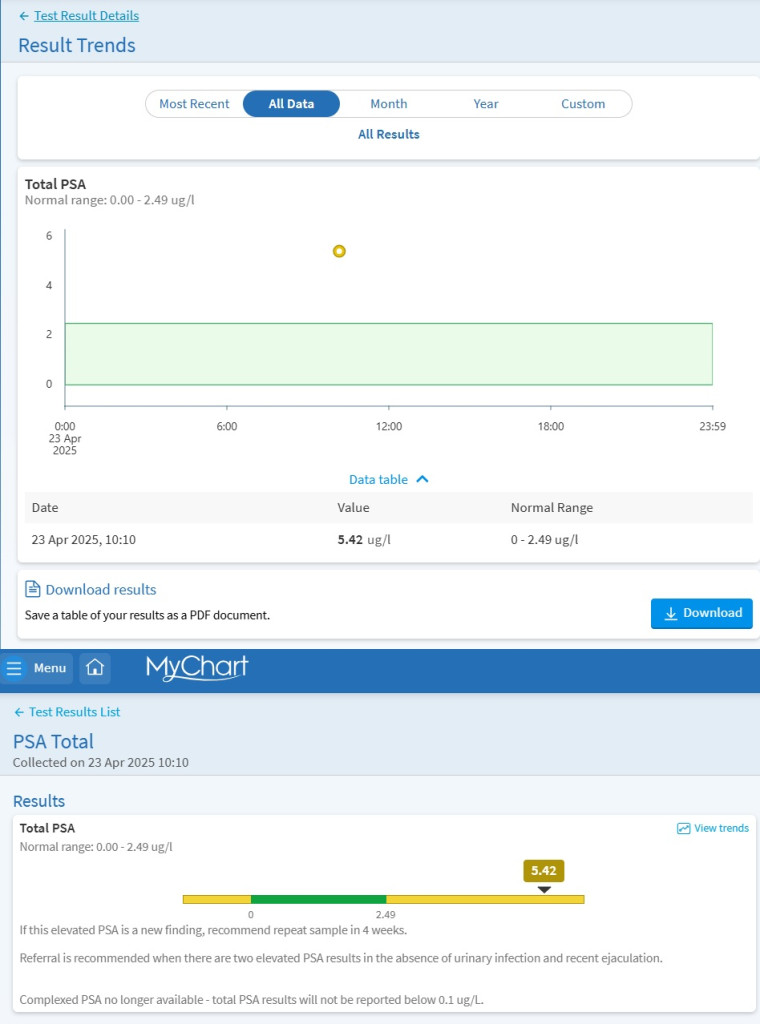
Task: Switch to the Month view
Action: click(x=388, y=104)
